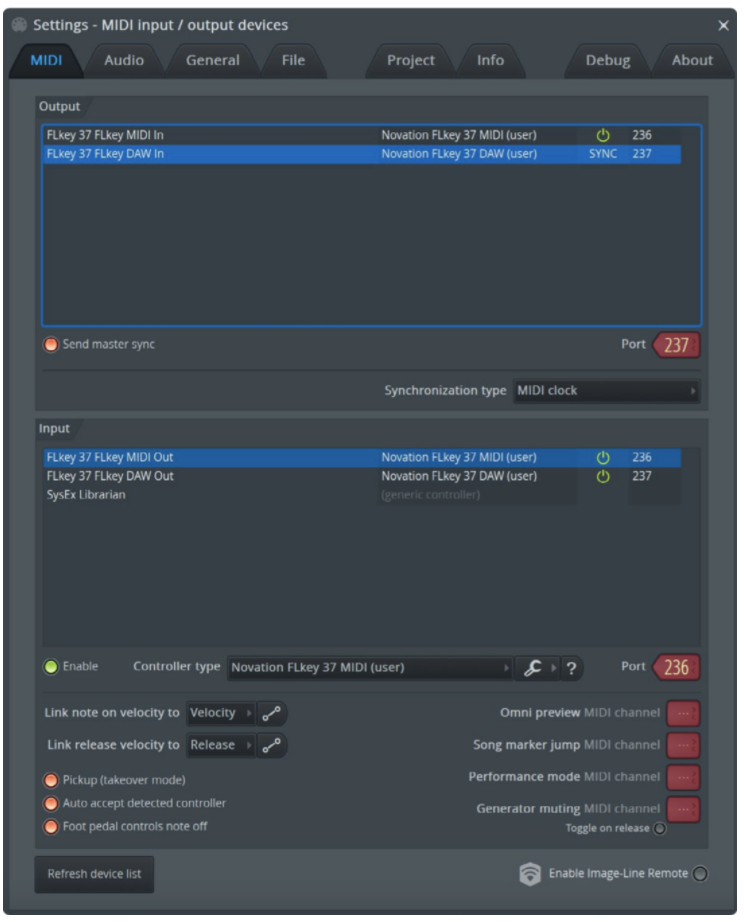Select the SysEx Librarian input device
Screen dimensions: 744x922
[x=86, y=496]
